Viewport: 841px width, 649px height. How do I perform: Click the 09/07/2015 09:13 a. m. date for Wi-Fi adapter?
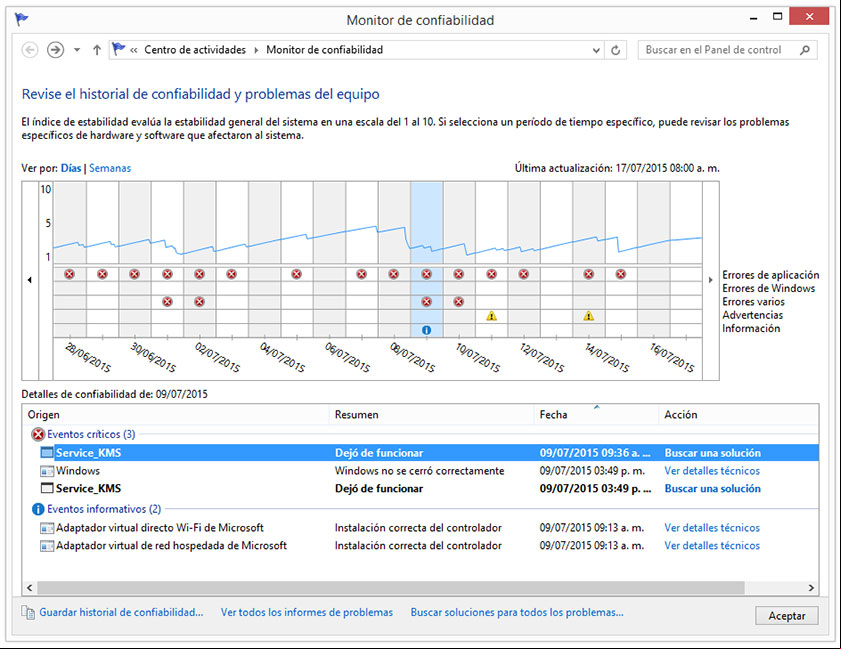coord(592,528)
